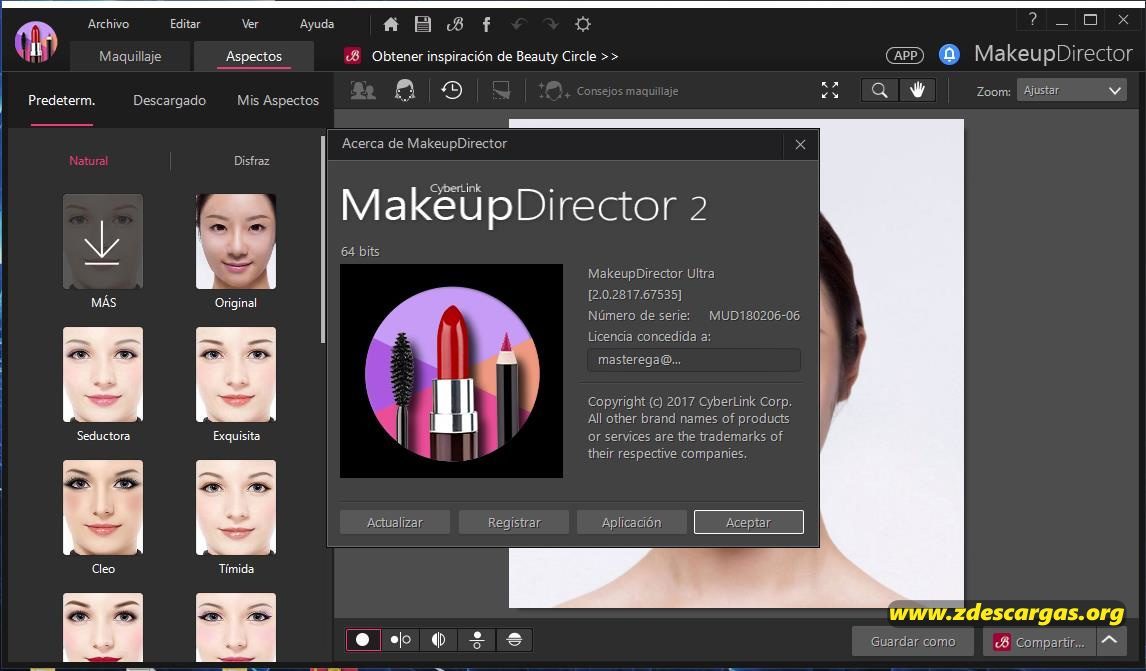Screen dimensions: 1146x671
Task: Click the Actualizar button in dialog
Action: (395, 522)
